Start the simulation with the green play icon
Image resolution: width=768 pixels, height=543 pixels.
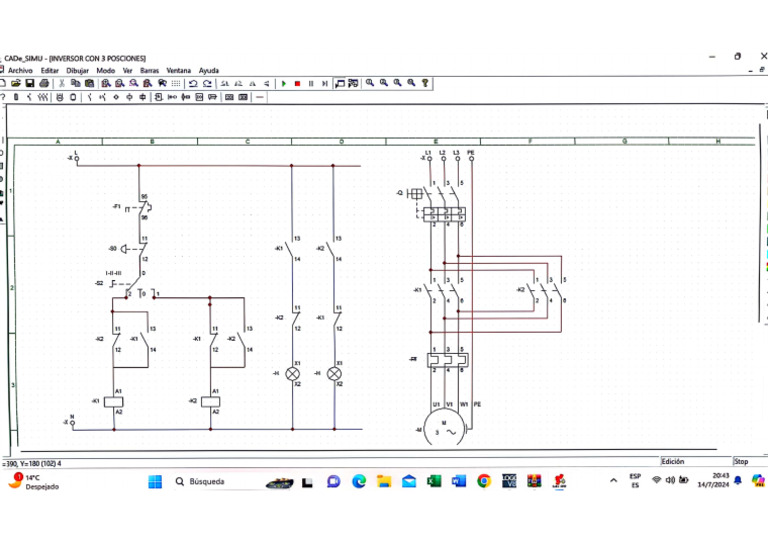(x=284, y=84)
